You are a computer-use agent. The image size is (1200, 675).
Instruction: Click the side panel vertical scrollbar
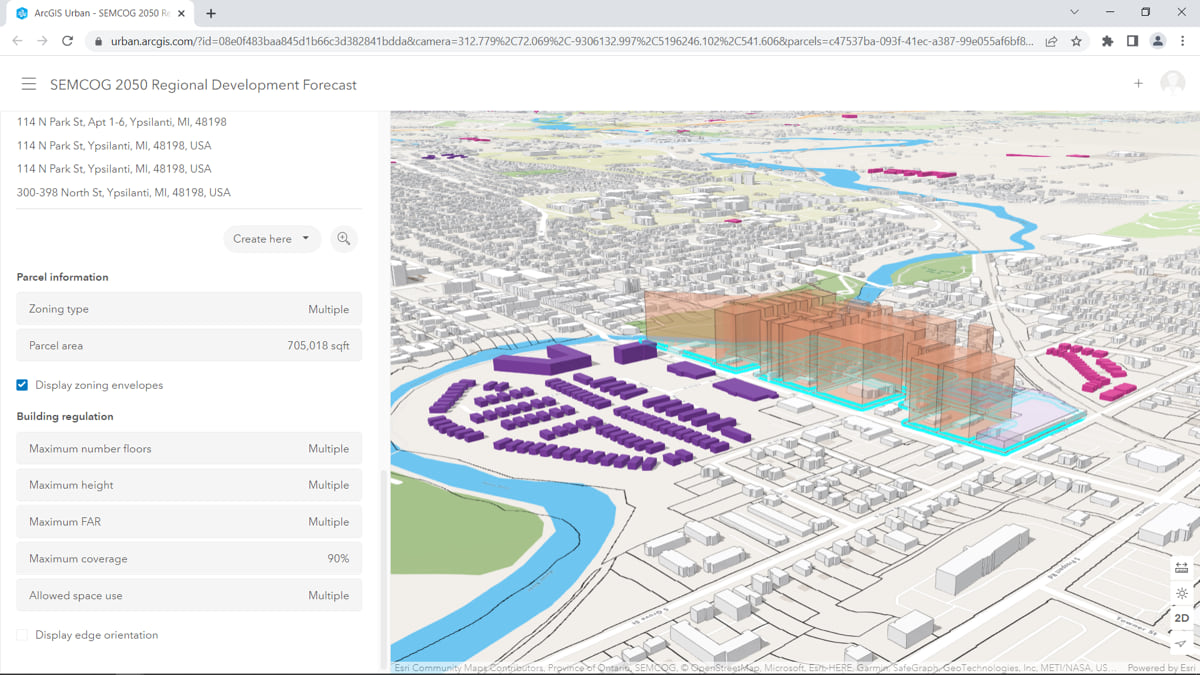pyautogui.click(x=383, y=570)
